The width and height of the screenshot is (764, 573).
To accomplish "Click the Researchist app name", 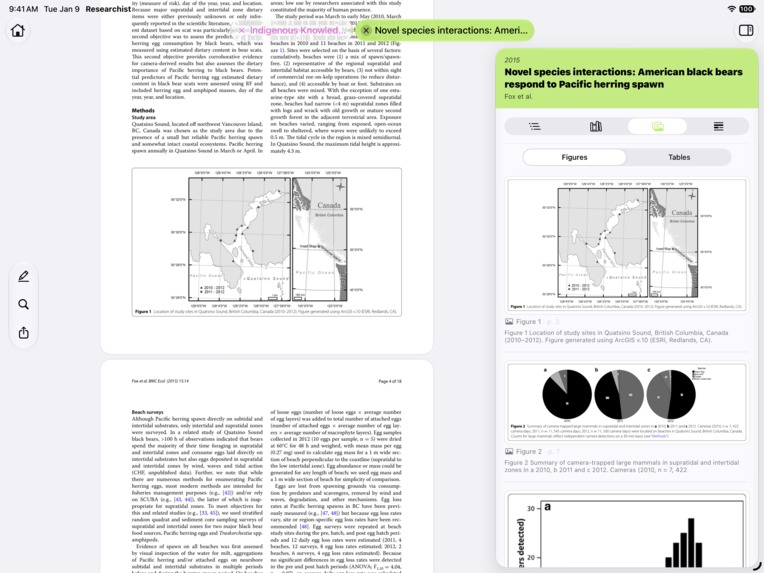I will tap(108, 9).
